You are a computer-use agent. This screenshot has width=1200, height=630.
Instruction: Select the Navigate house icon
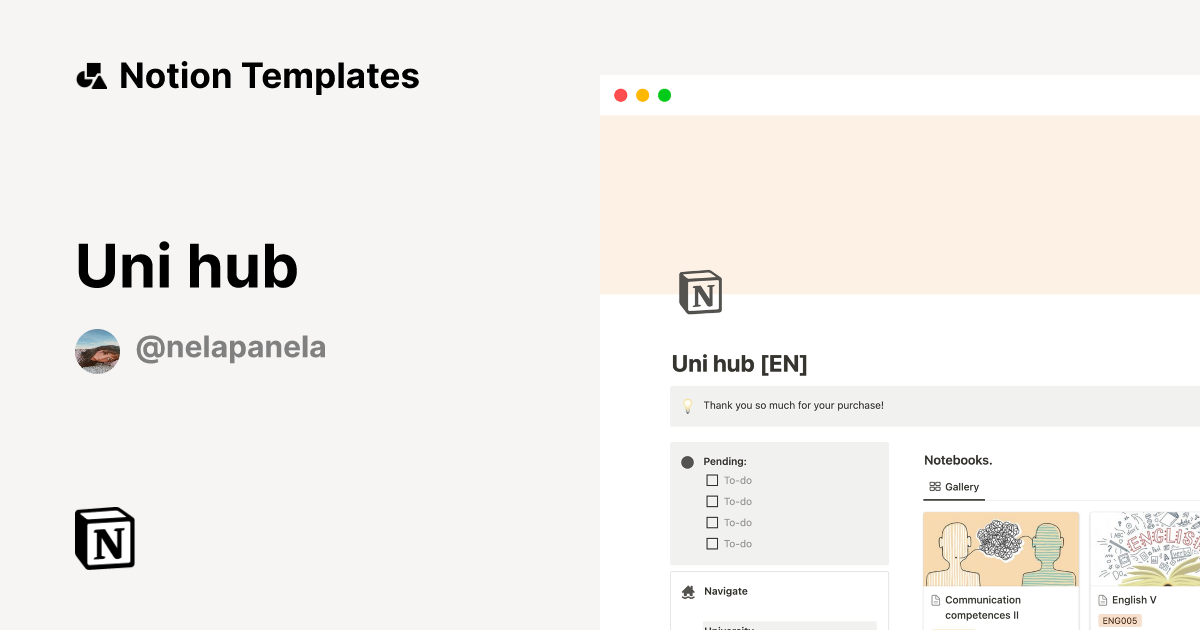[688, 592]
